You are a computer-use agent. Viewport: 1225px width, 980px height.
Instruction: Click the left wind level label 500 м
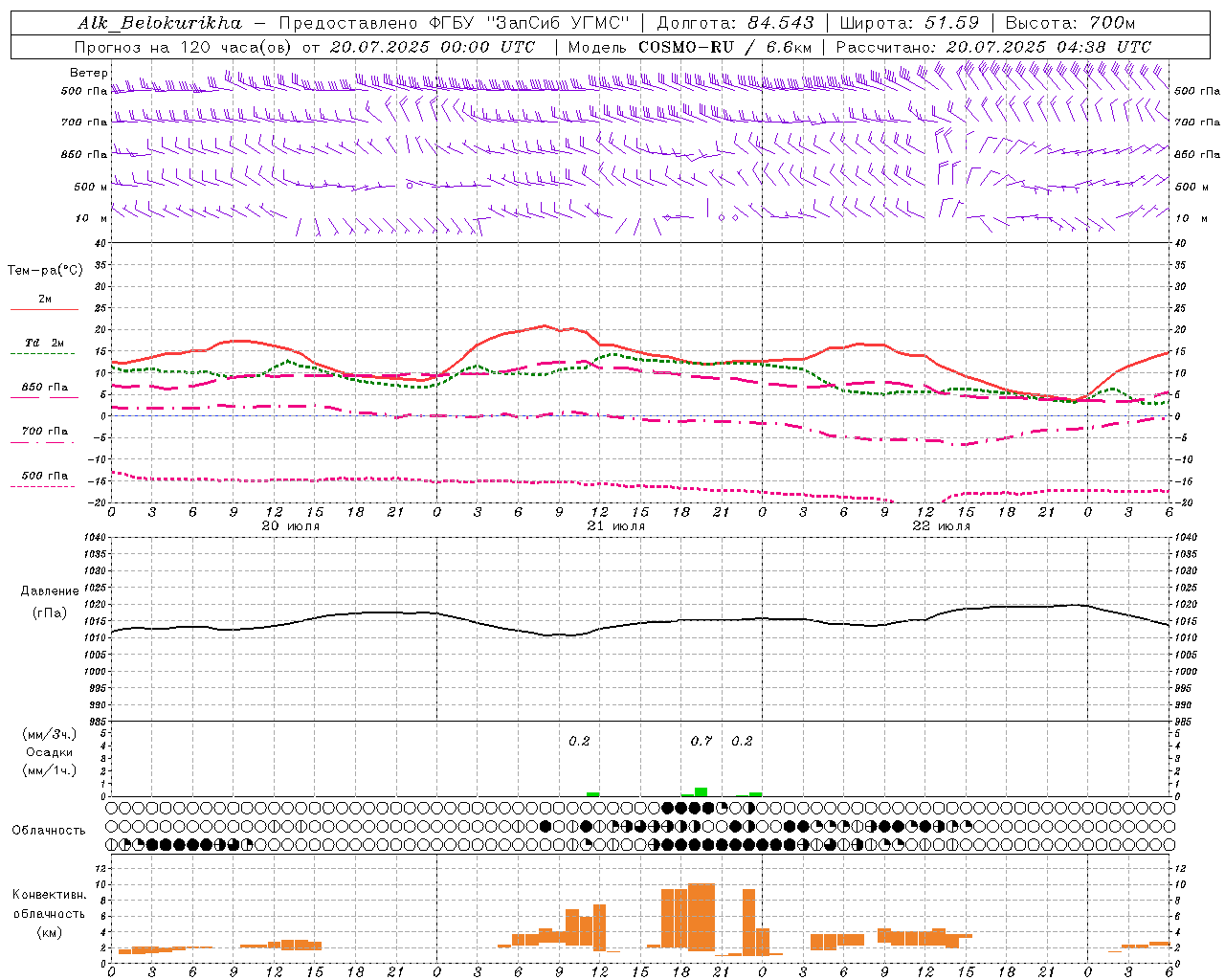pos(91,187)
